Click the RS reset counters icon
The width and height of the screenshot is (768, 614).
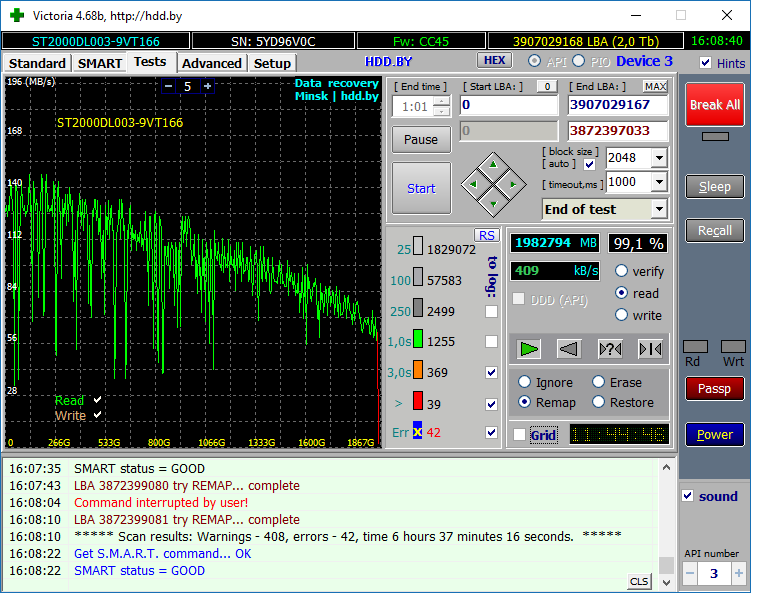pos(486,235)
